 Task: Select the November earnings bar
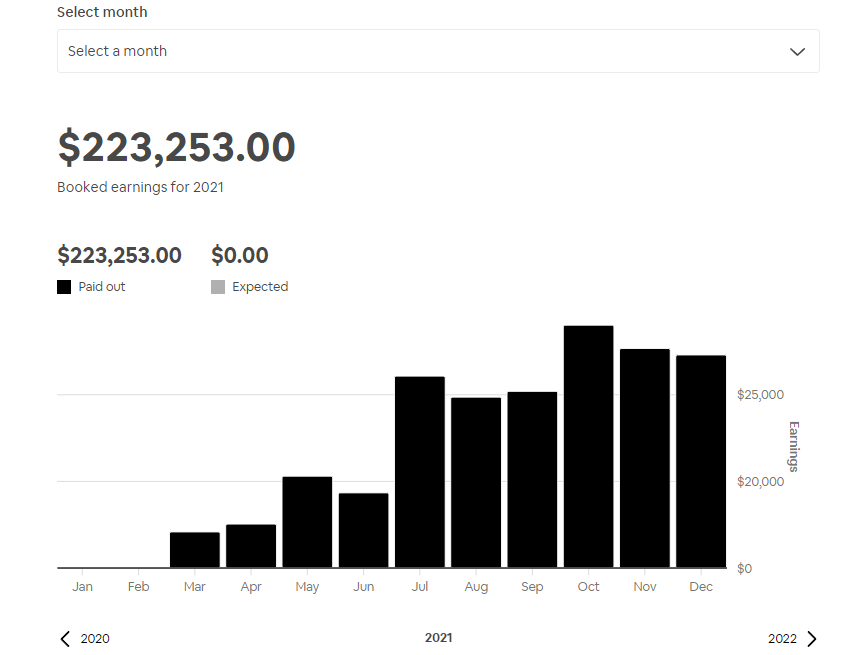click(x=645, y=459)
